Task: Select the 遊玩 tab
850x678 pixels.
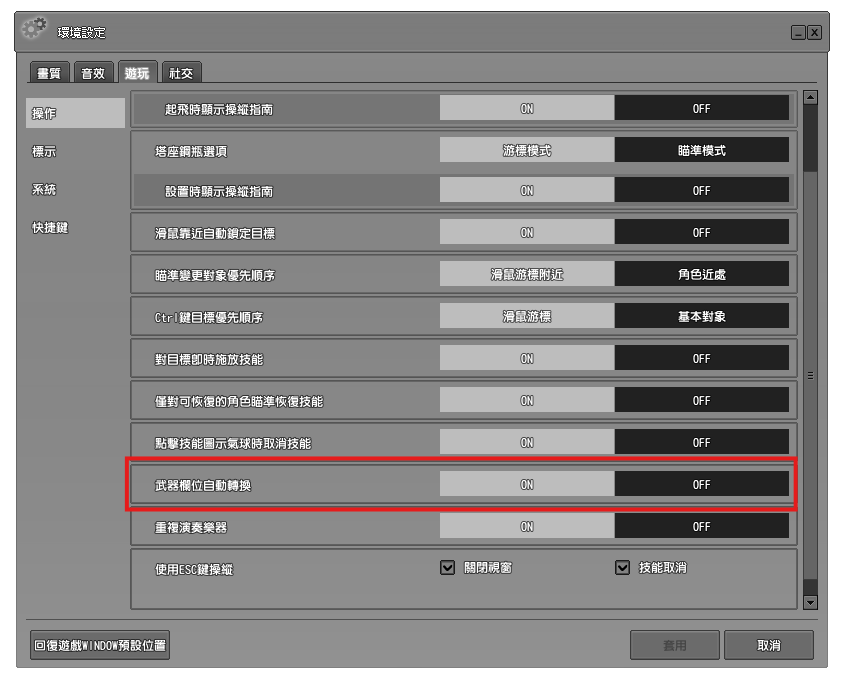Action: pyautogui.click(x=137, y=72)
